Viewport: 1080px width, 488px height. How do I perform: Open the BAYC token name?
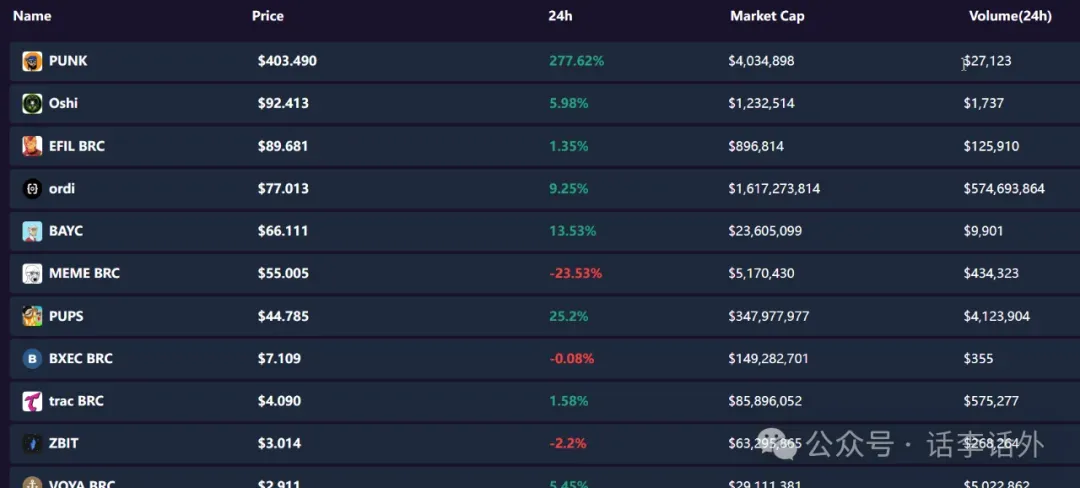click(66, 231)
